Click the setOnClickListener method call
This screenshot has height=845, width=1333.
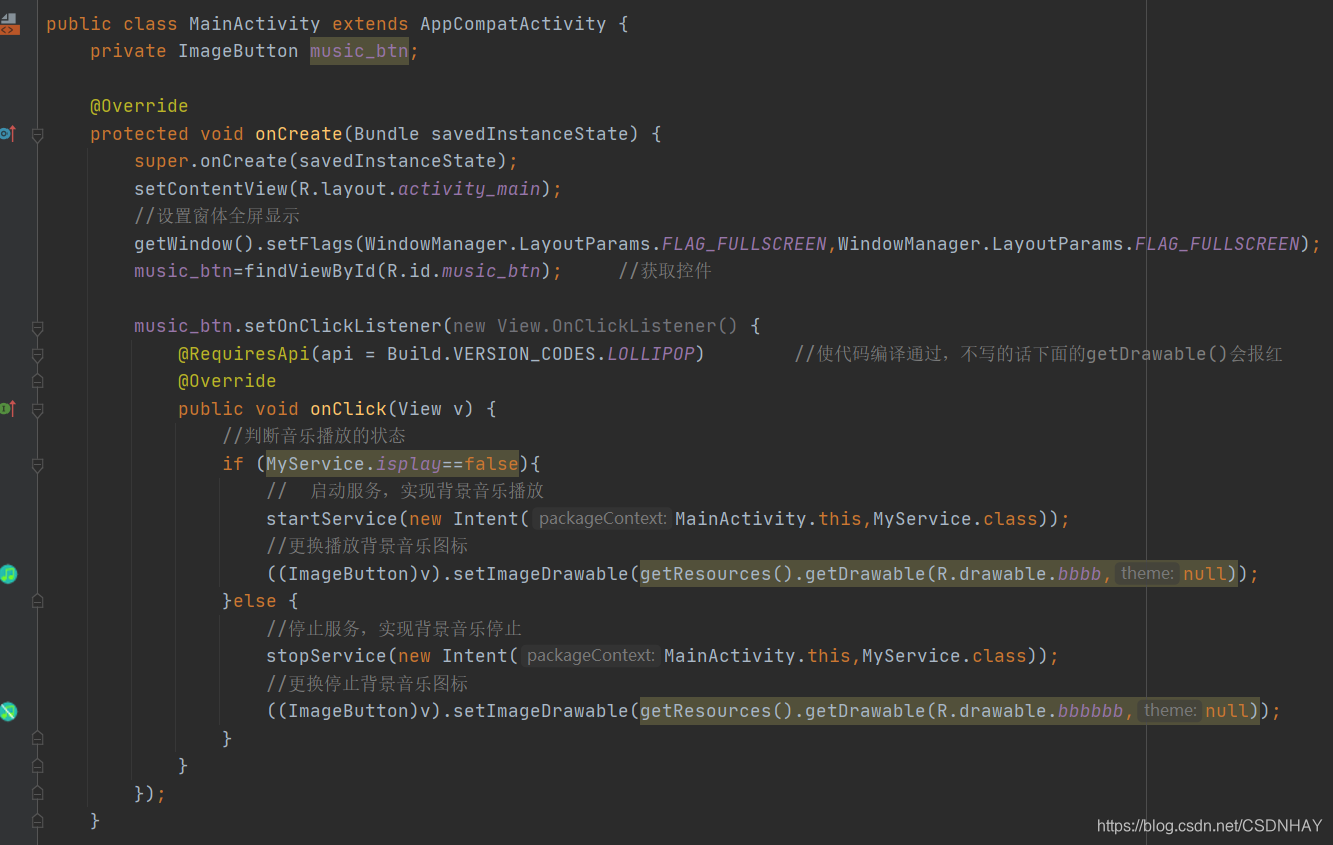pos(343,326)
